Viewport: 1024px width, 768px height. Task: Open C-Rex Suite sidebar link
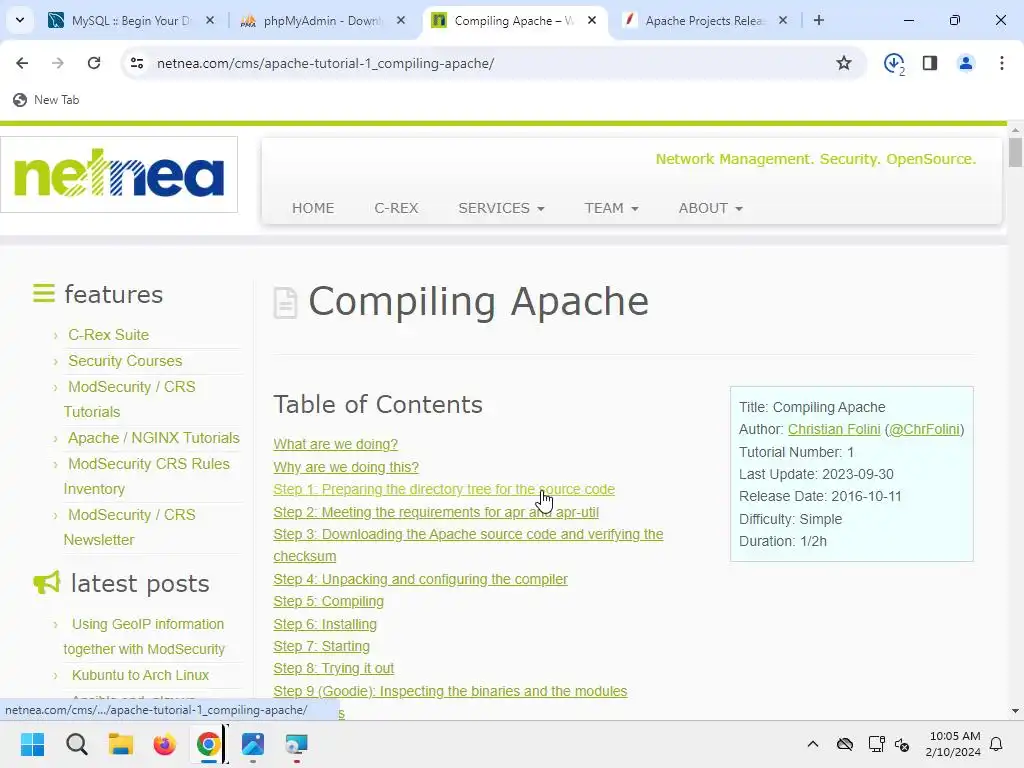108,335
